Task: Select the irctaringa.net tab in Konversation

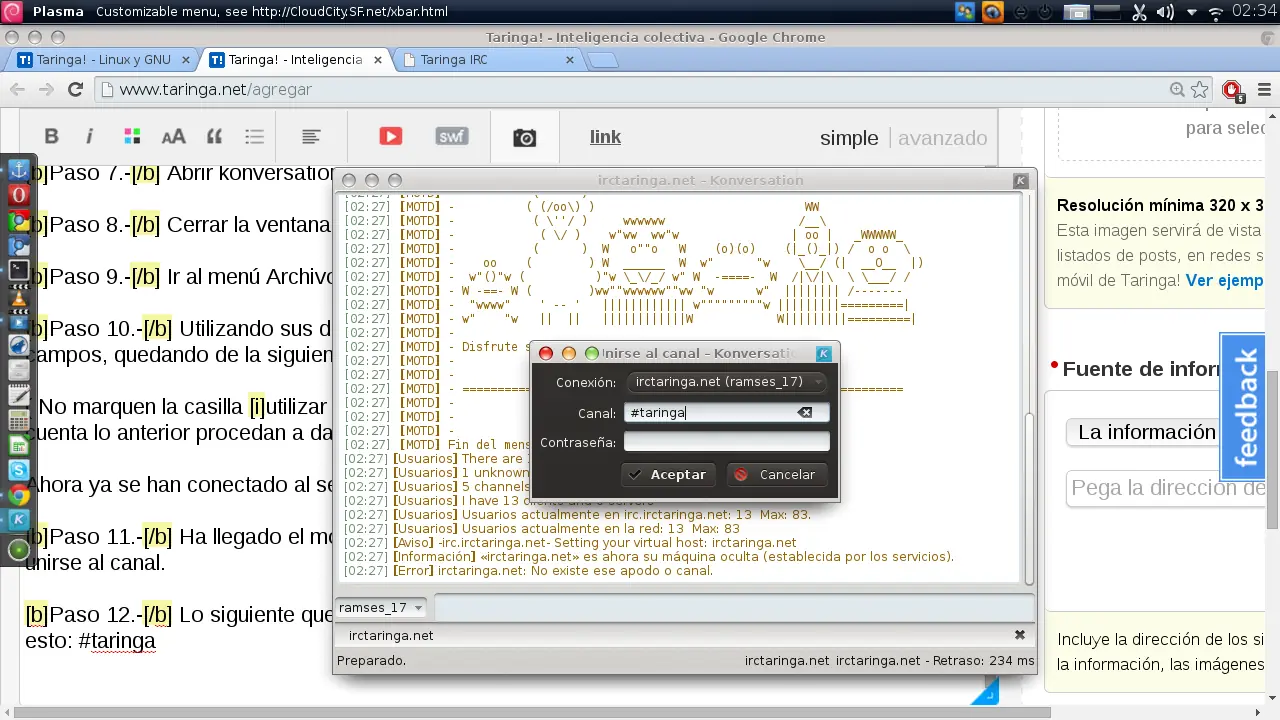Action: 391,635
